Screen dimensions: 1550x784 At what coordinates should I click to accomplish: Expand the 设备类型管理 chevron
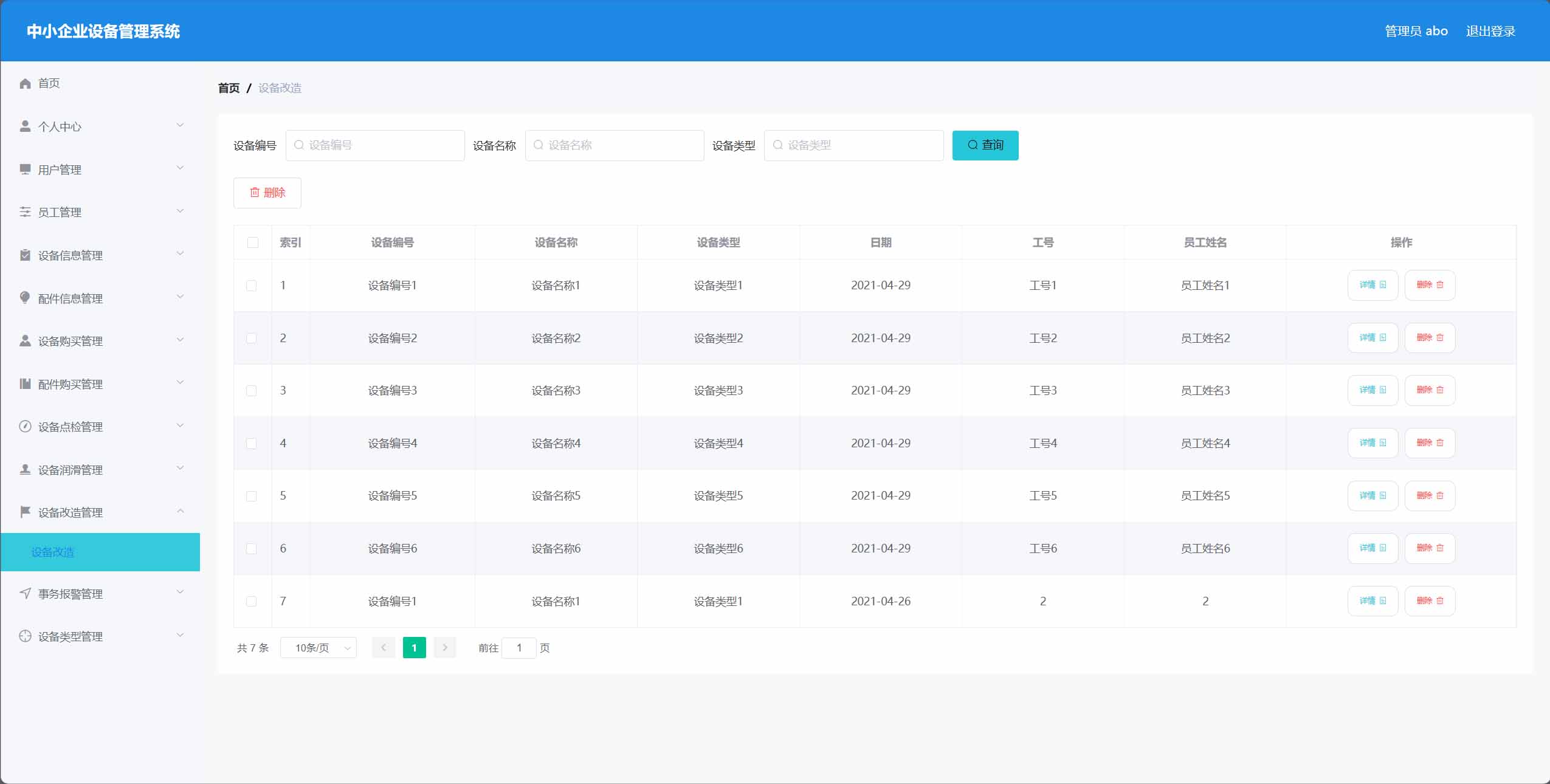[x=180, y=635]
